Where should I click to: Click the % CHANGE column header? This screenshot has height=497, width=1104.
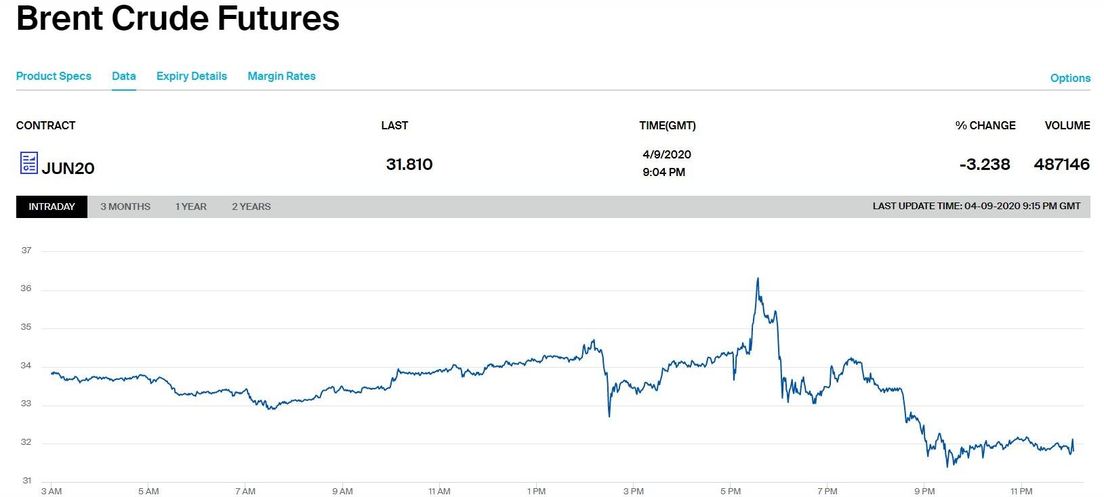coord(984,126)
